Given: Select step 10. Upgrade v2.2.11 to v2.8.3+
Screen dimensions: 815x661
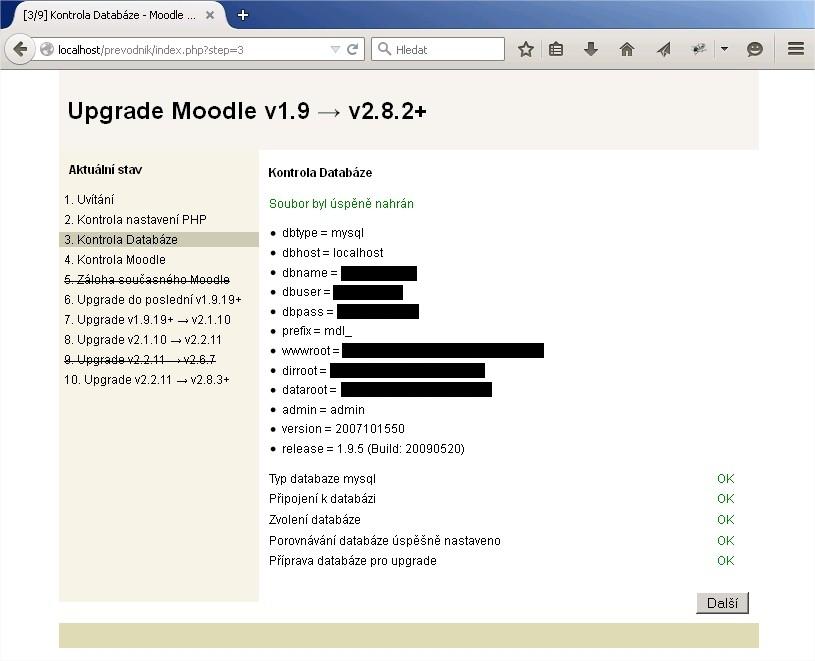Looking at the screenshot, I should (147, 380).
